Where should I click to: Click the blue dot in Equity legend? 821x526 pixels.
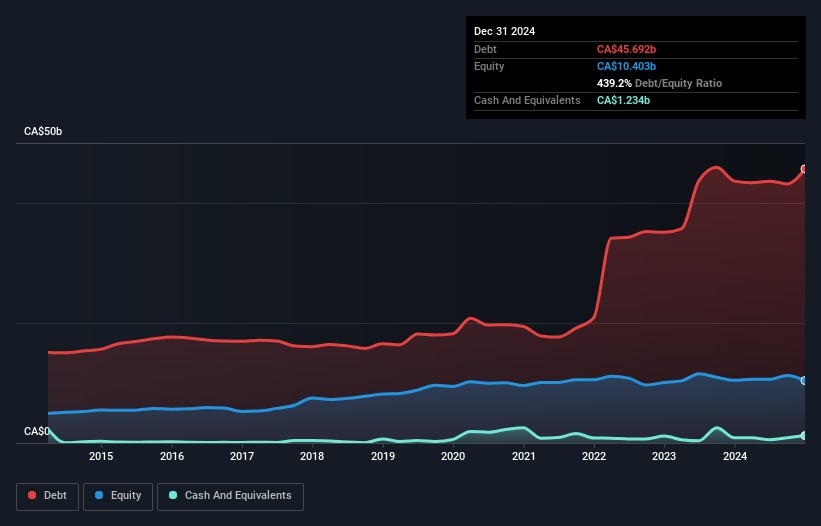click(x=101, y=496)
